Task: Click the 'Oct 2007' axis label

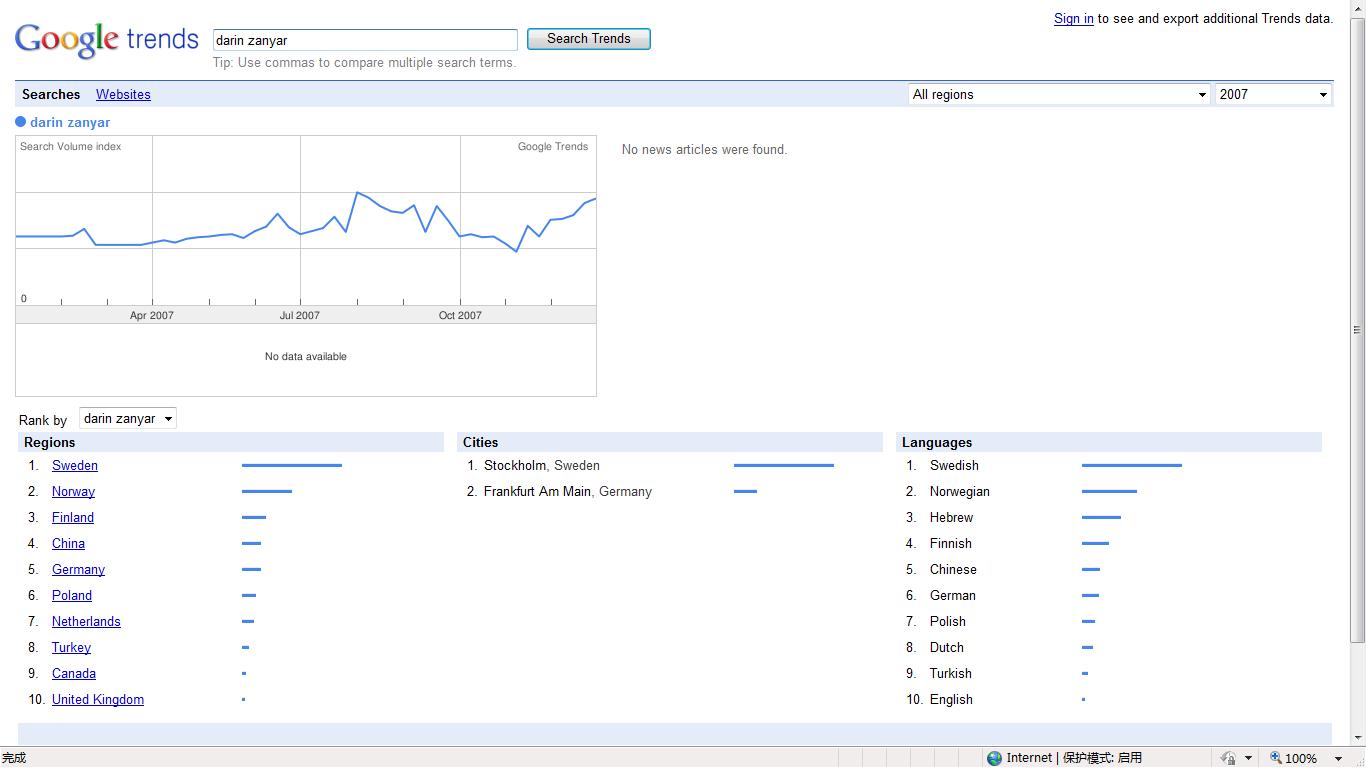Action: (x=460, y=315)
